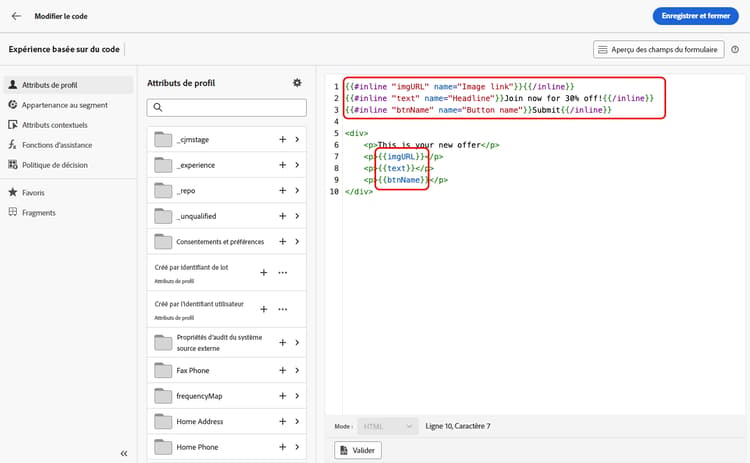Click the _cjmstage folder icon
750x463 pixels.
[x=163, y=139]
